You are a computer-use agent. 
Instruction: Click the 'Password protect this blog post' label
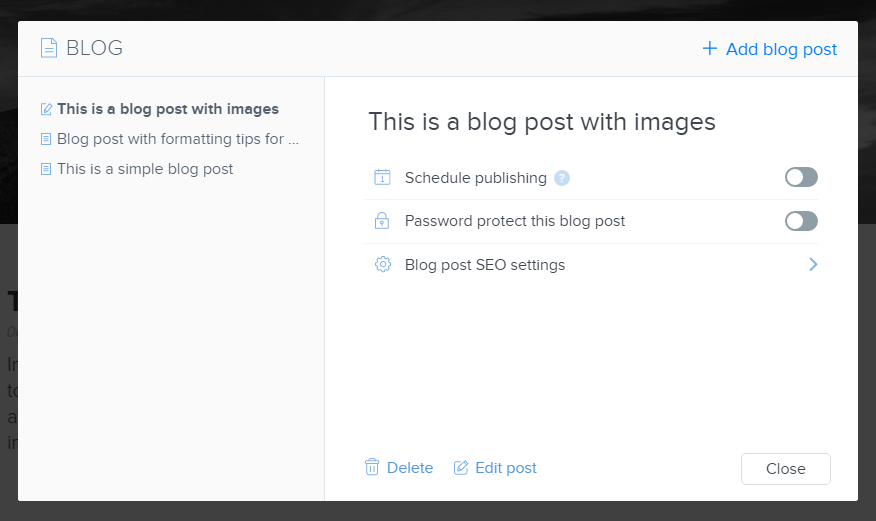point(515,221)
